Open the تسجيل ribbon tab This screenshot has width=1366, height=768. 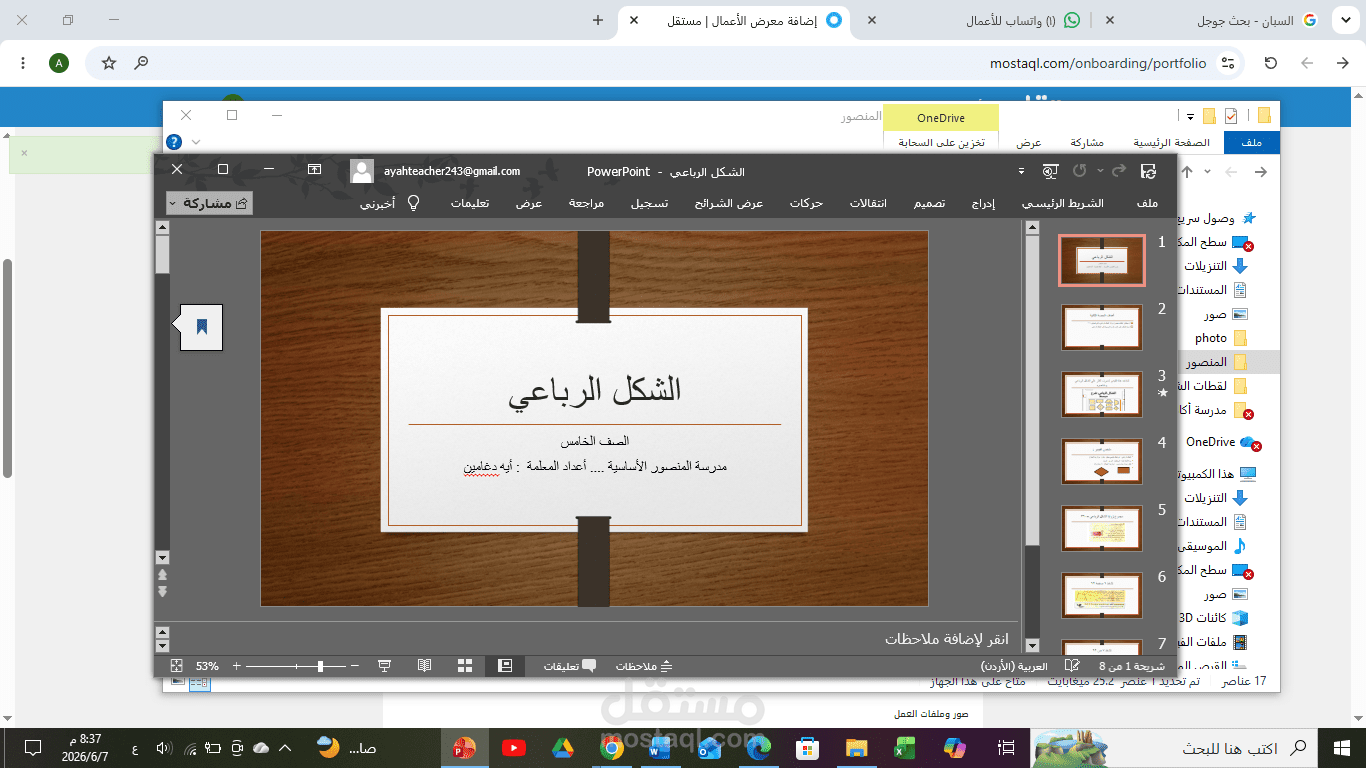649,203
